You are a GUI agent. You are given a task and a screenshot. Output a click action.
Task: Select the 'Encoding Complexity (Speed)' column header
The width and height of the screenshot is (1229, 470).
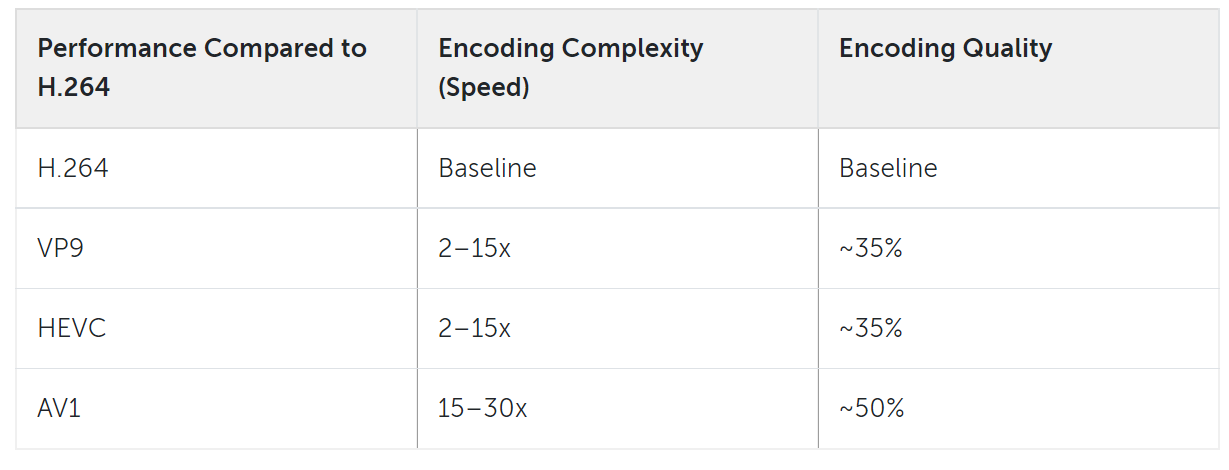(x=571, y=68)
